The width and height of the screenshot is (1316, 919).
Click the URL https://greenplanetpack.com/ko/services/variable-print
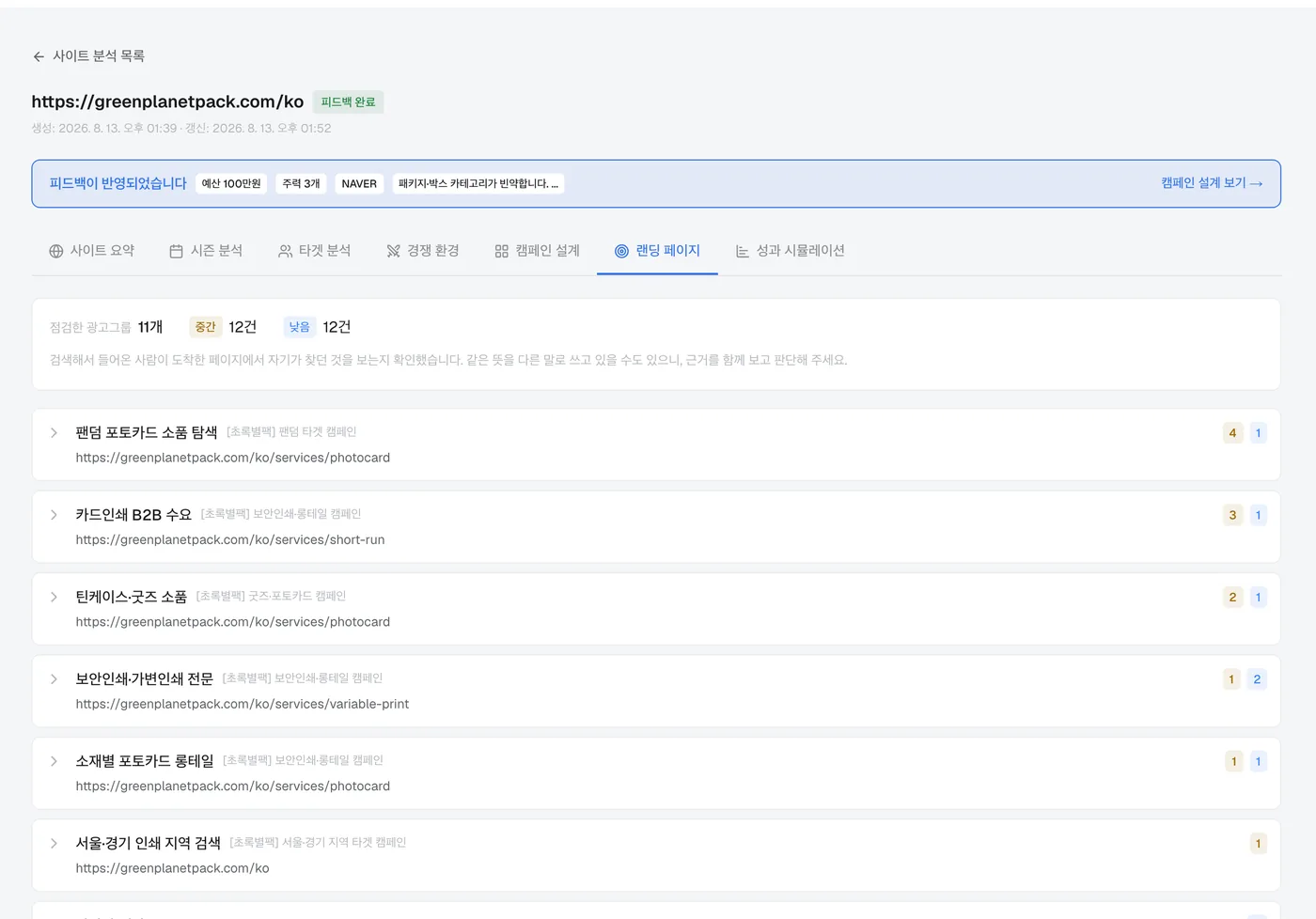click(243, 704)
